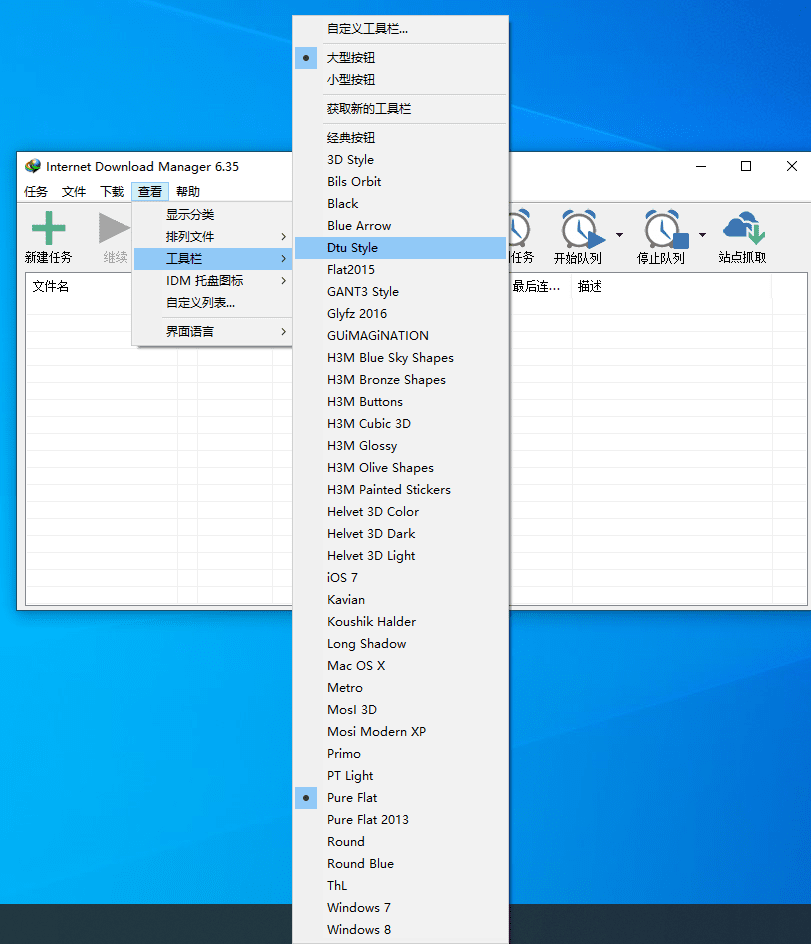The width and height of the screenshot is (811, 944).
Task: Select the Pure Flat toolbar style
Action: 400,798
